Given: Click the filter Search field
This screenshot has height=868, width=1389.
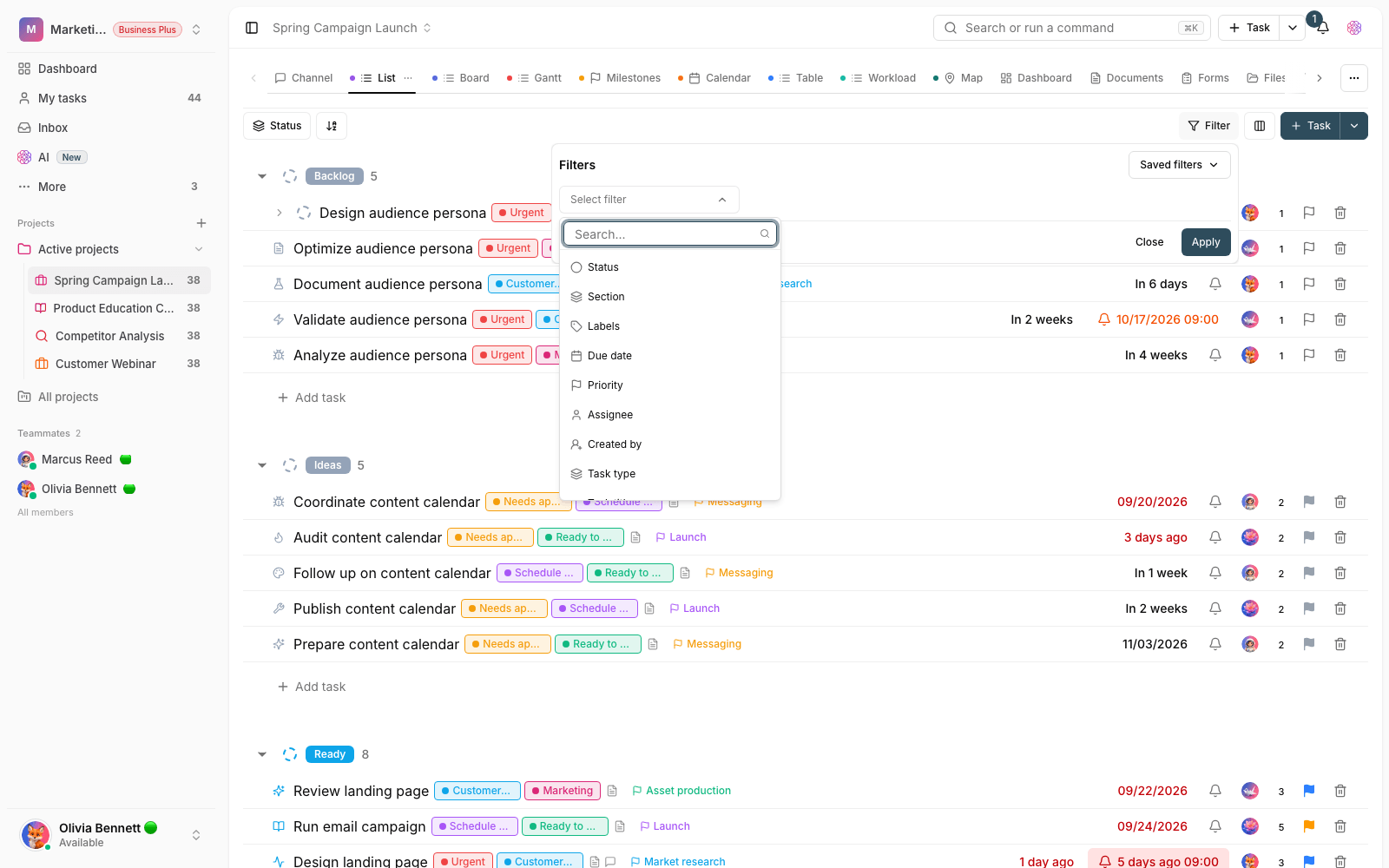Looking at the screenshot, I should pyautogui.click(x=670, y=234).
